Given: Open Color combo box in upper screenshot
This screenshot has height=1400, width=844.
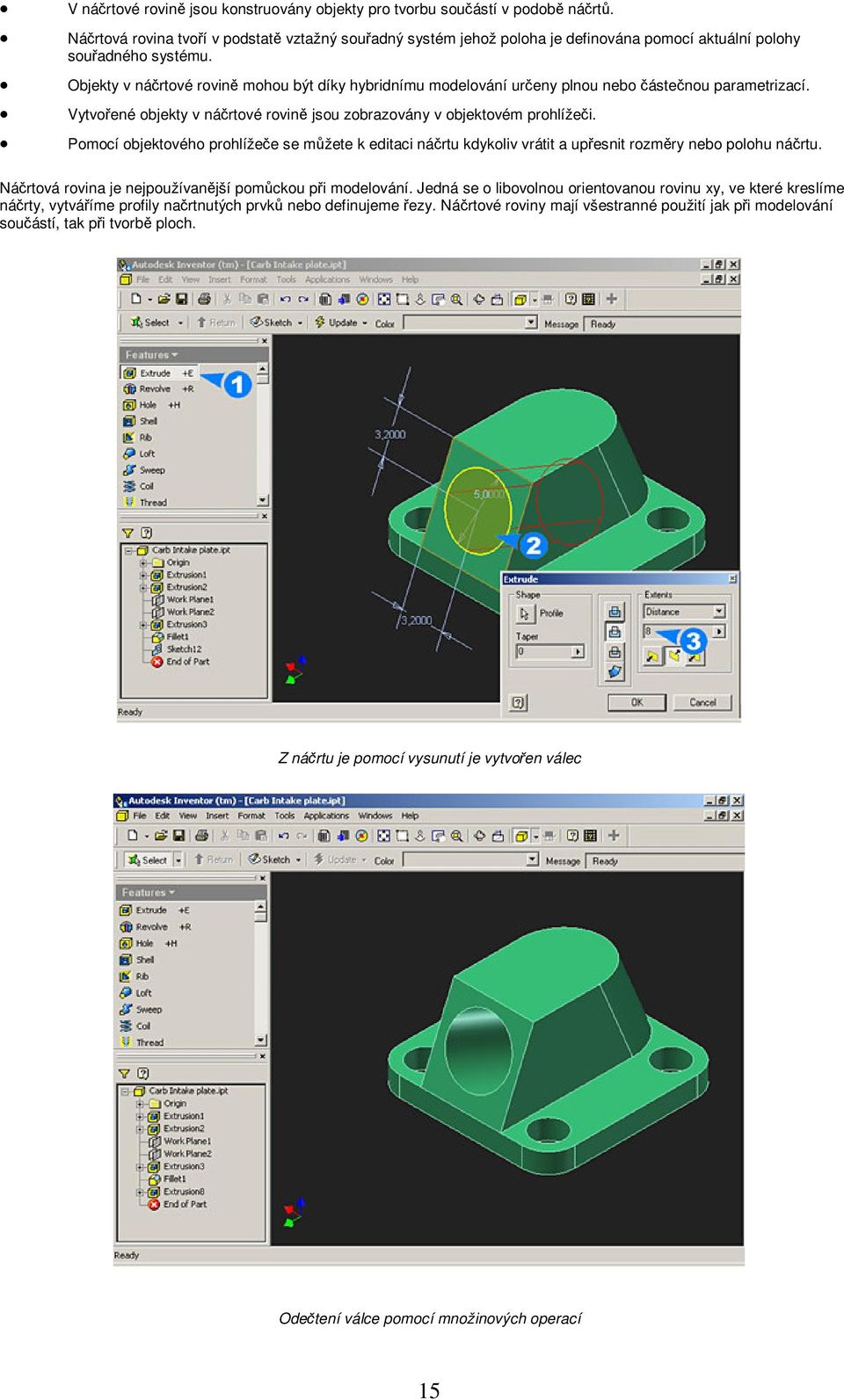Looking at the screenshot, I should click(470, 323).
